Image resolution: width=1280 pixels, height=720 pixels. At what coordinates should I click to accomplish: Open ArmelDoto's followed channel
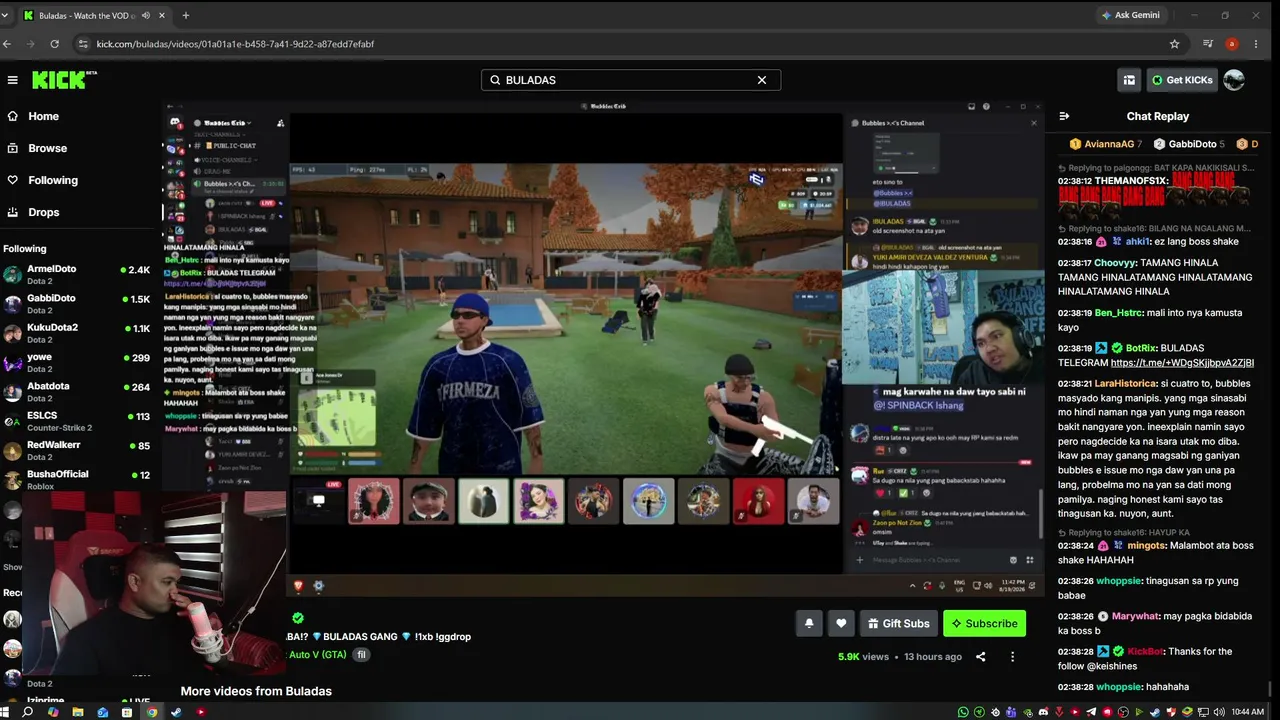(78, 274)
